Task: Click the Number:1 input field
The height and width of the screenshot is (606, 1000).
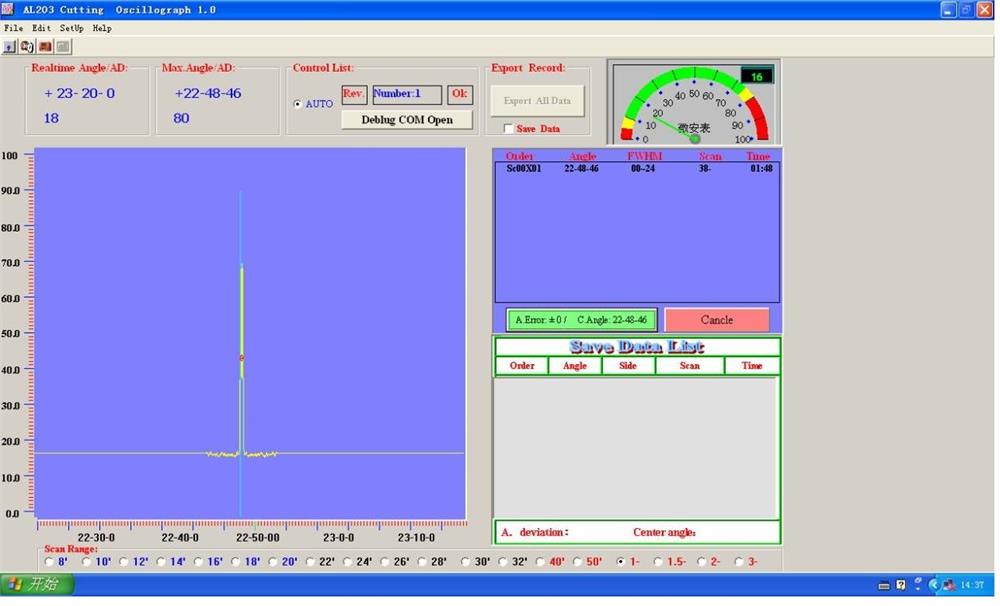Action: click(x=406, y=95)
